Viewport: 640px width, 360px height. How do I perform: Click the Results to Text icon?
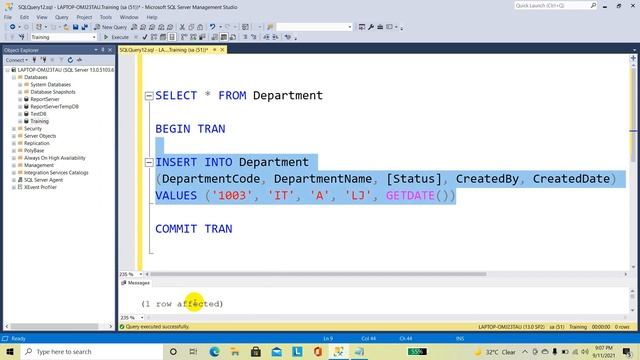pyautogui.click(x=215, y=37)
